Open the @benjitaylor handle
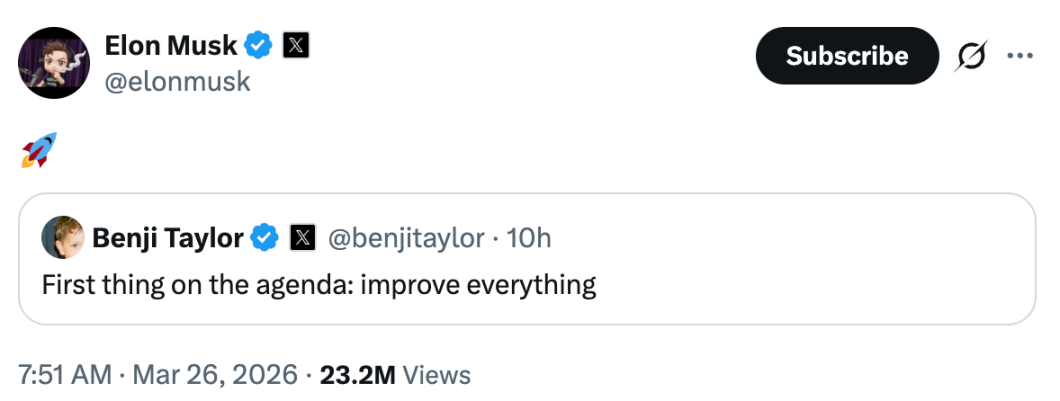This screenshot has height=401, width=1060. [406, 238]
